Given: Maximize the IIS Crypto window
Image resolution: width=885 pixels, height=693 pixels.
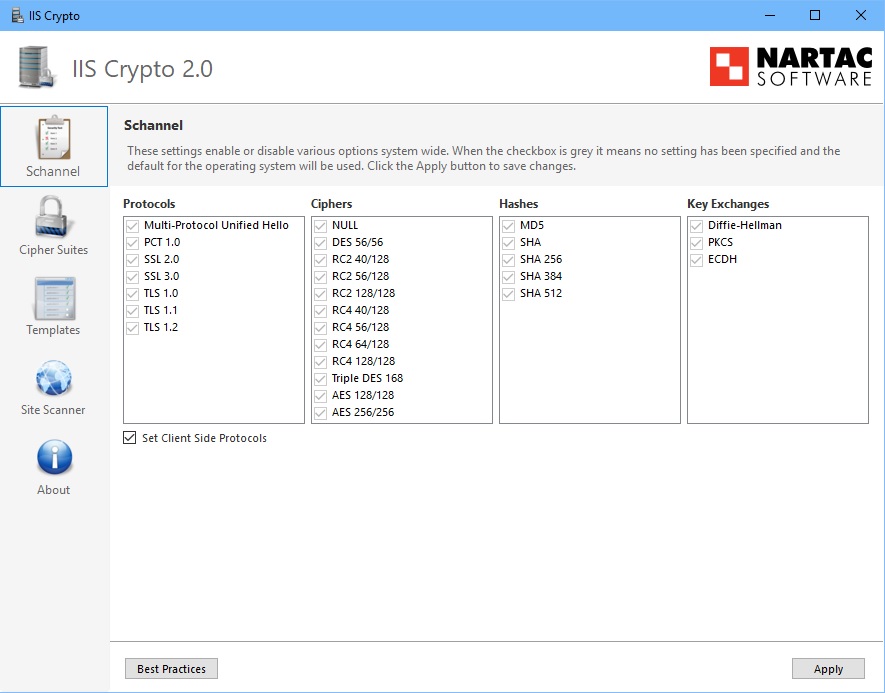Looking at the screenshot, I should tap(815, 15).
